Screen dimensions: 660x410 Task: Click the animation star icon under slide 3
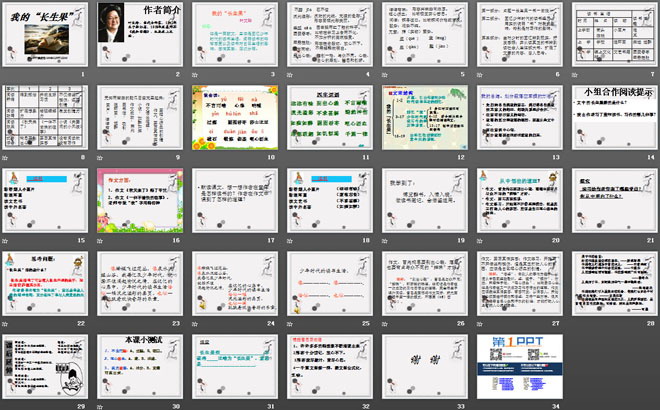[x=192, y=74]
